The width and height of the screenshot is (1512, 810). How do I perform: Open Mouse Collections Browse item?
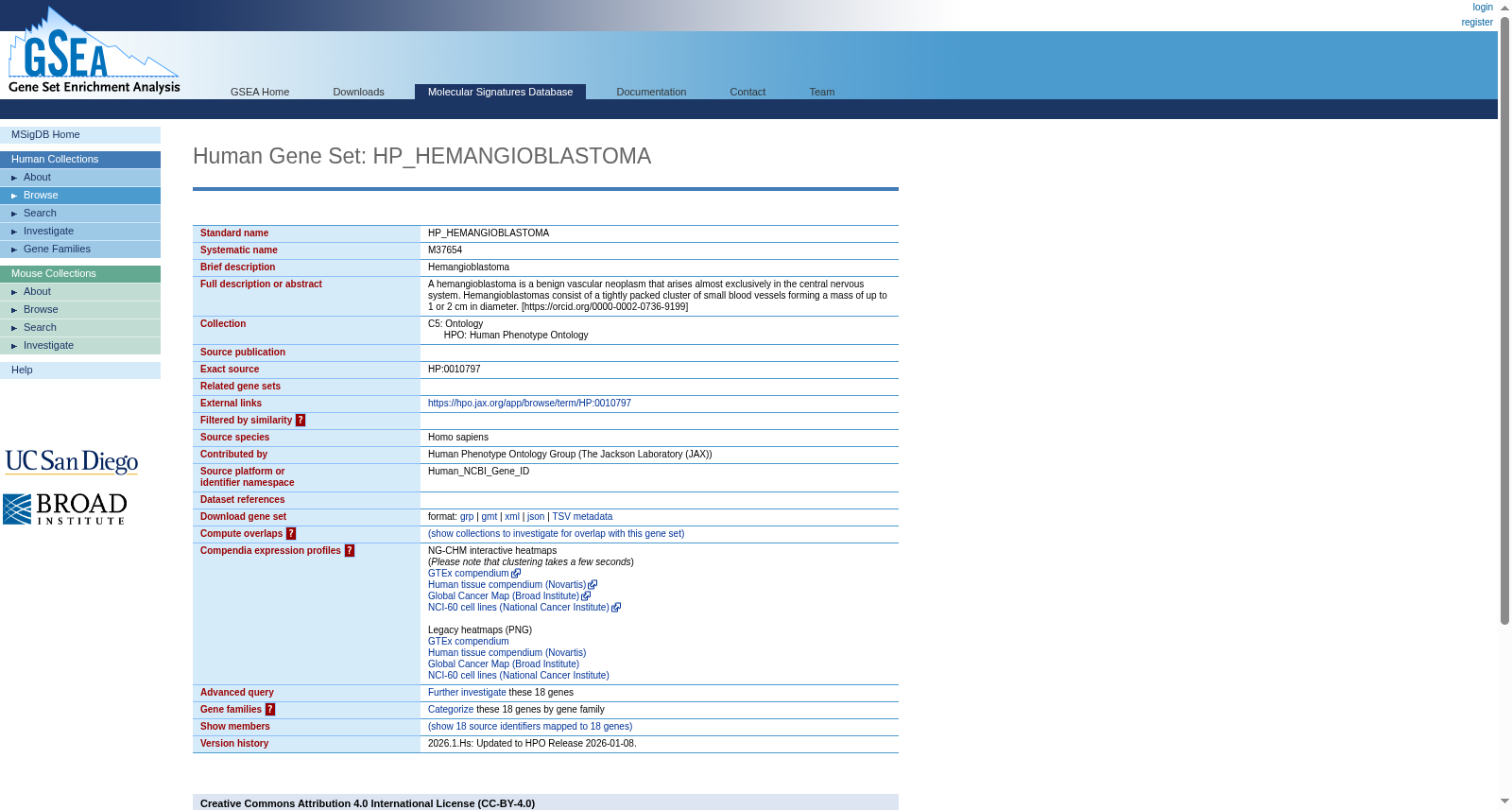80,310
